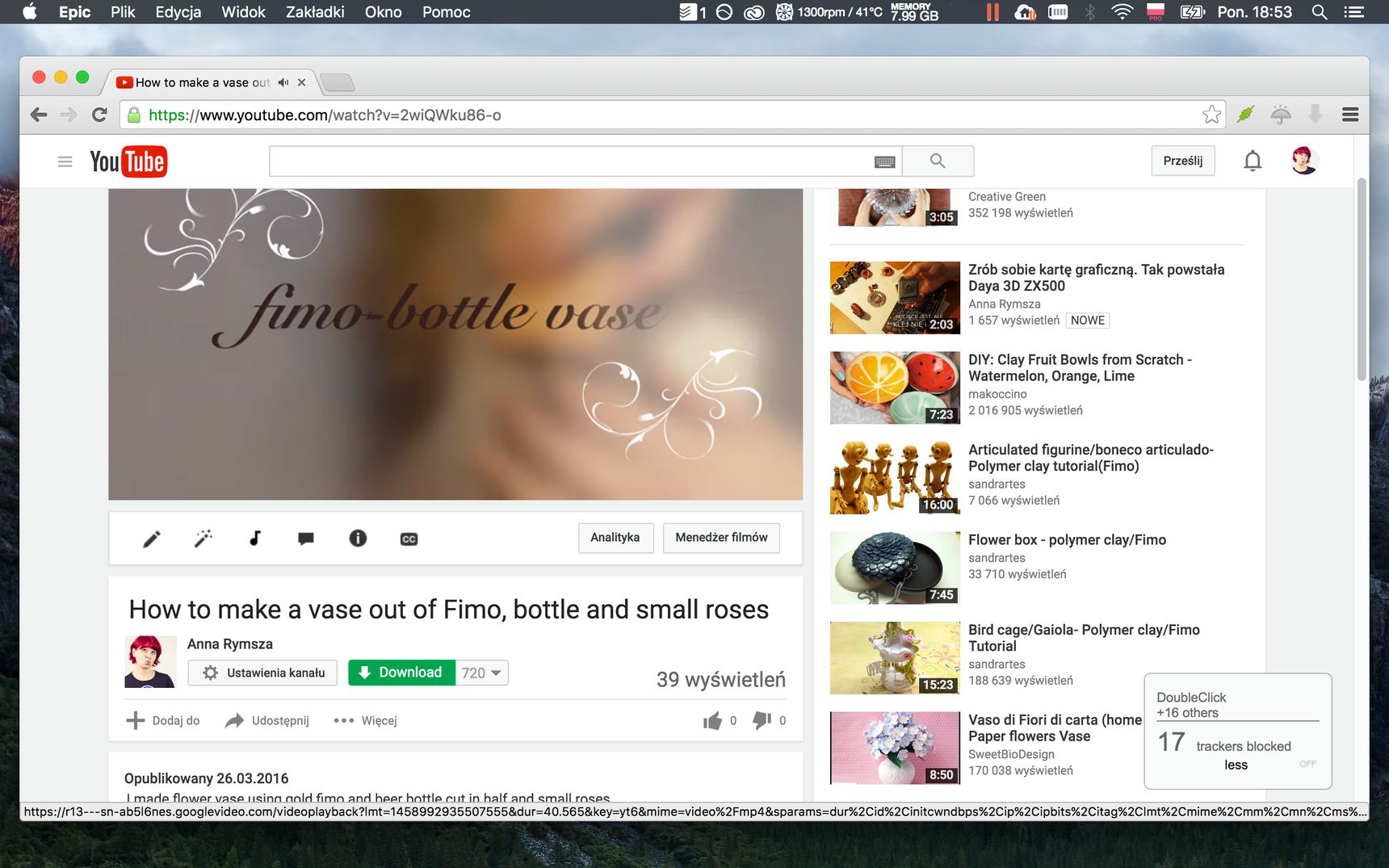The image size is (1389, 868).
Task: Open the Okno menu
Action: 383,12
